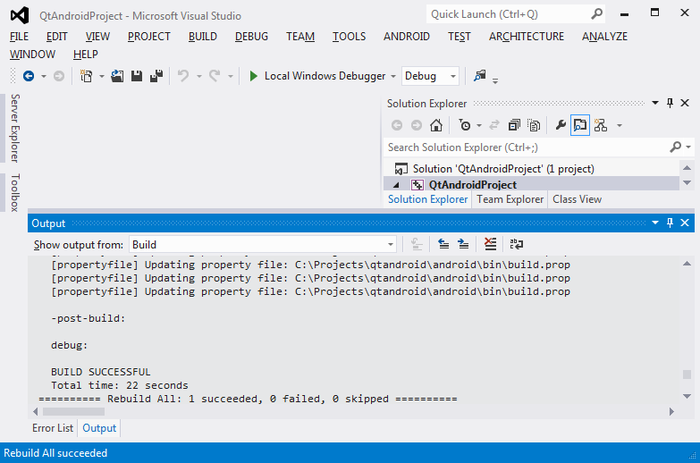Image resolution: width=700 pixels, height=463 pixels.
Task: Go to next message in Output
Action: (463, 244)
